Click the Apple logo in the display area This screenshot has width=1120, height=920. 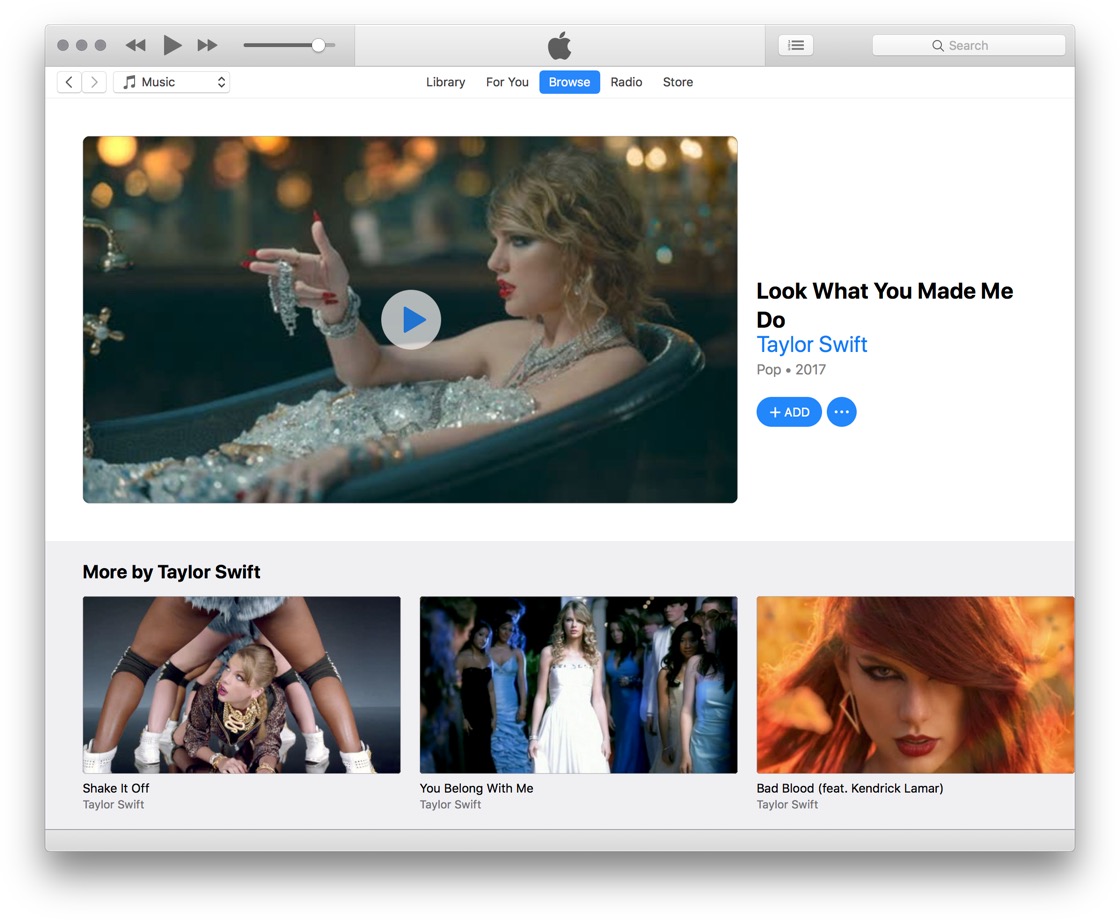pos(559,45)
